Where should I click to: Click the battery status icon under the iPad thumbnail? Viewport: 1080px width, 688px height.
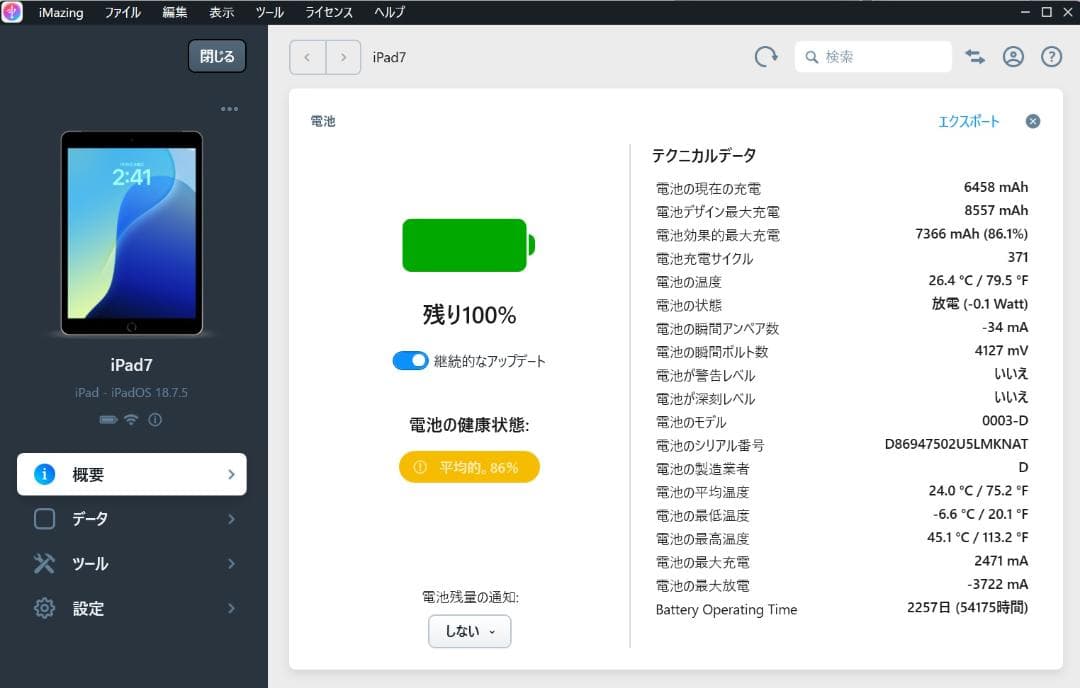[x=107, y=419]
